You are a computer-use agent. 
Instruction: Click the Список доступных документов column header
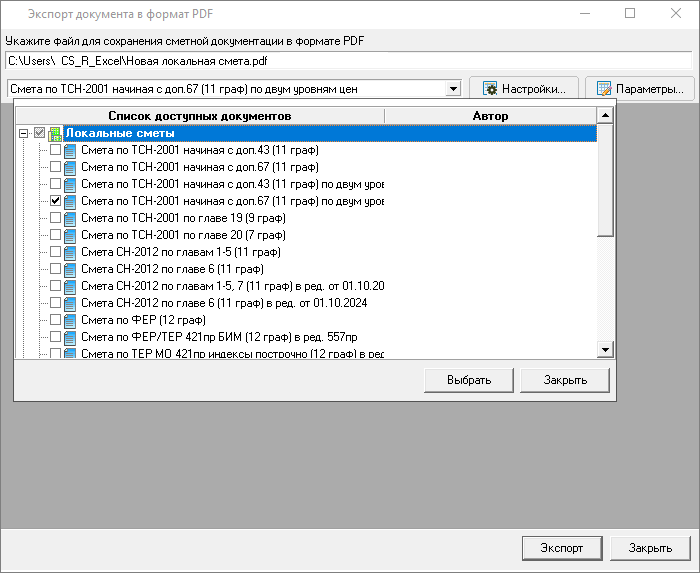[199, 116]
